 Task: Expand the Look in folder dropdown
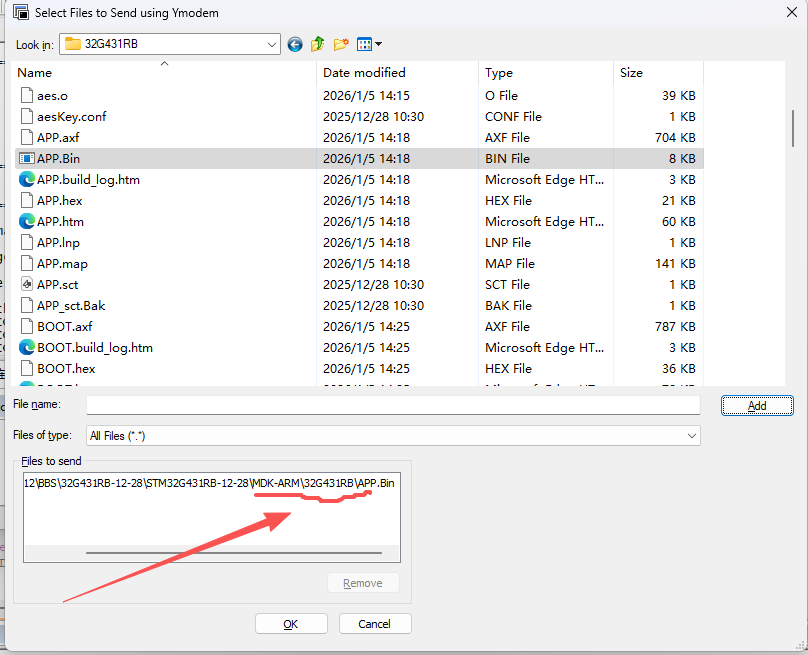tap(272, 44)
